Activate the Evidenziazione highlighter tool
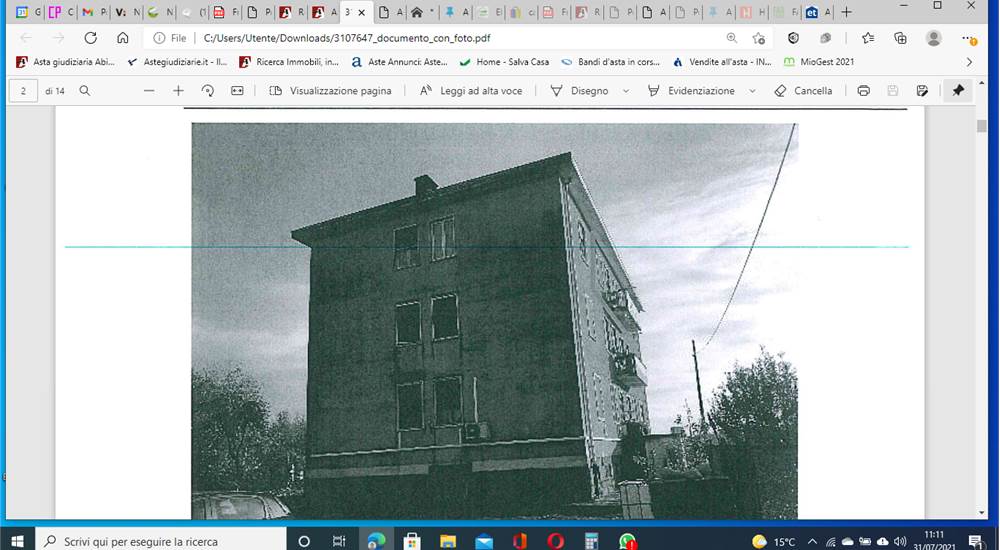Viewport: 1000px width, 550px height. click(x=691, y=91)
